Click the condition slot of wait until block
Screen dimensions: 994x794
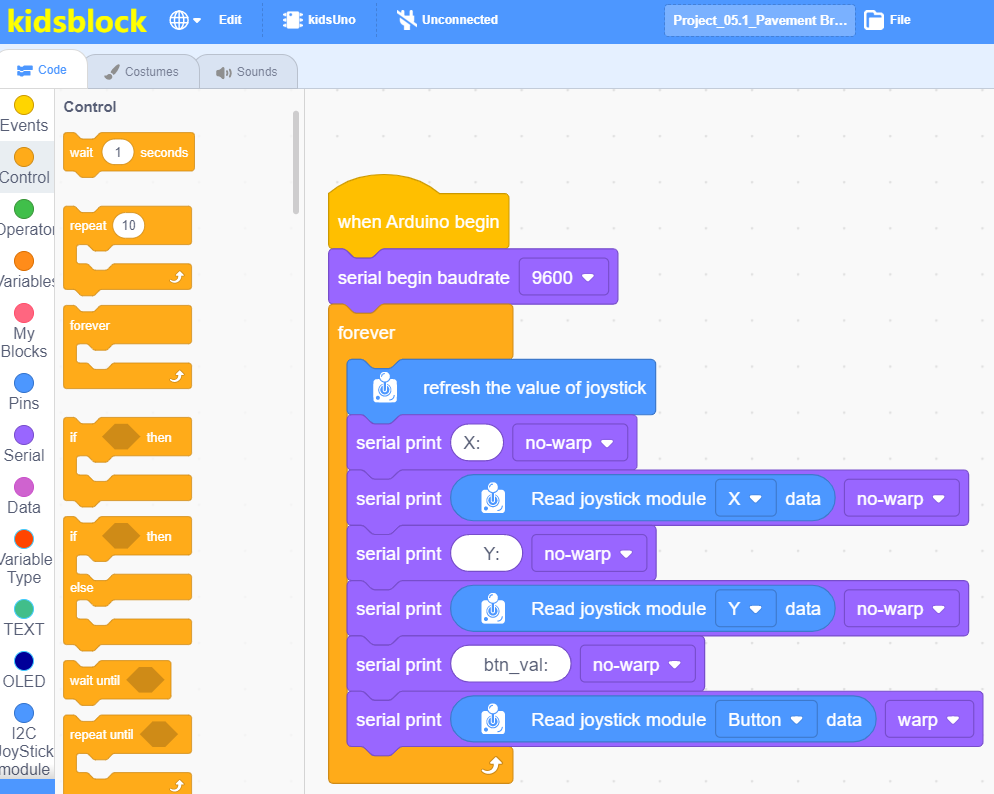(145, 680)
